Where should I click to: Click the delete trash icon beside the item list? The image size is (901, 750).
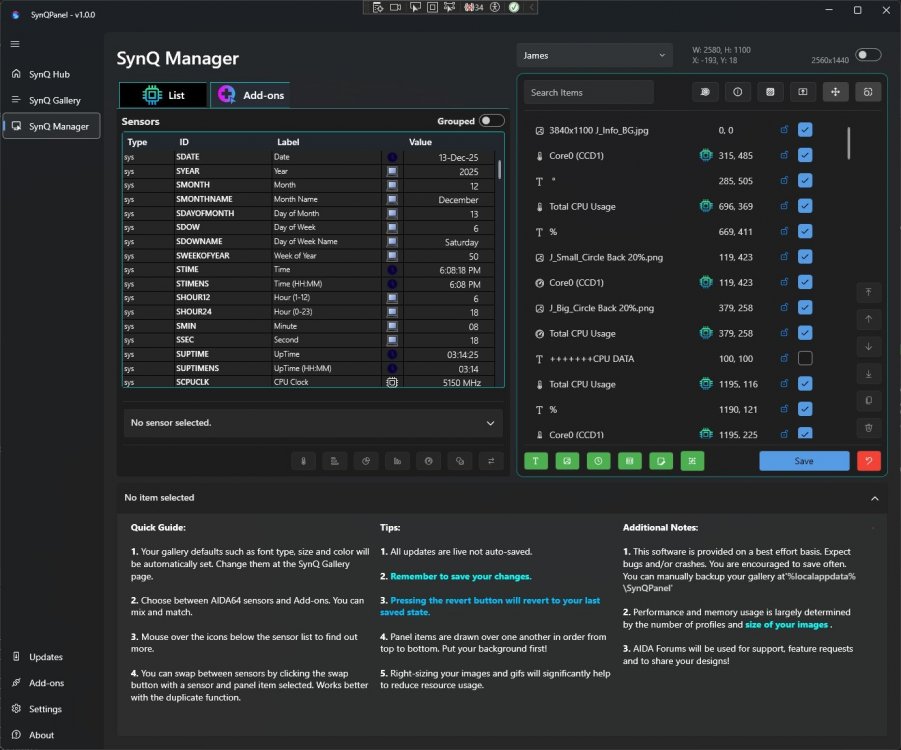click(x=869, y=428)
